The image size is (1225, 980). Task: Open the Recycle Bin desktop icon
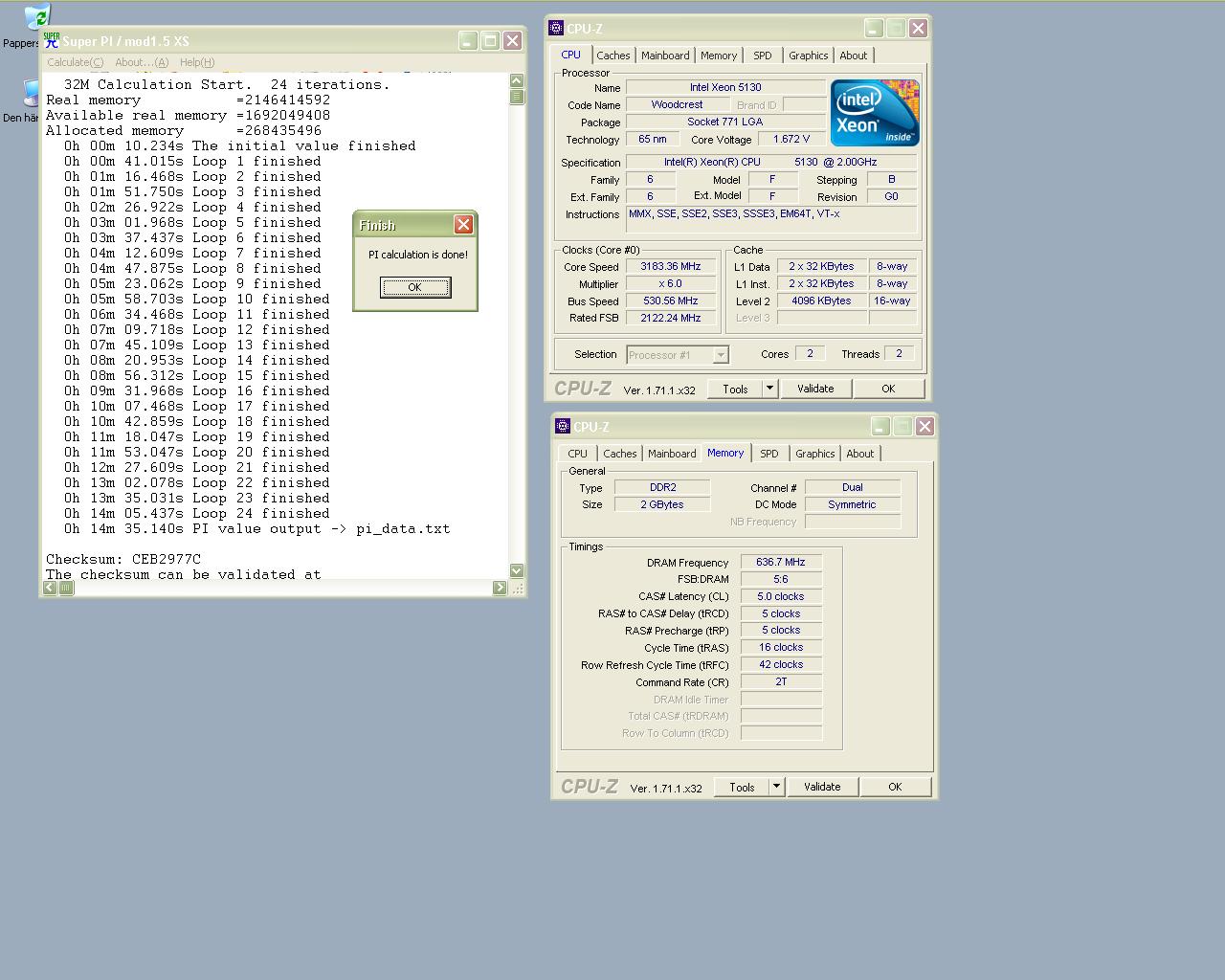tap(36, 17)
